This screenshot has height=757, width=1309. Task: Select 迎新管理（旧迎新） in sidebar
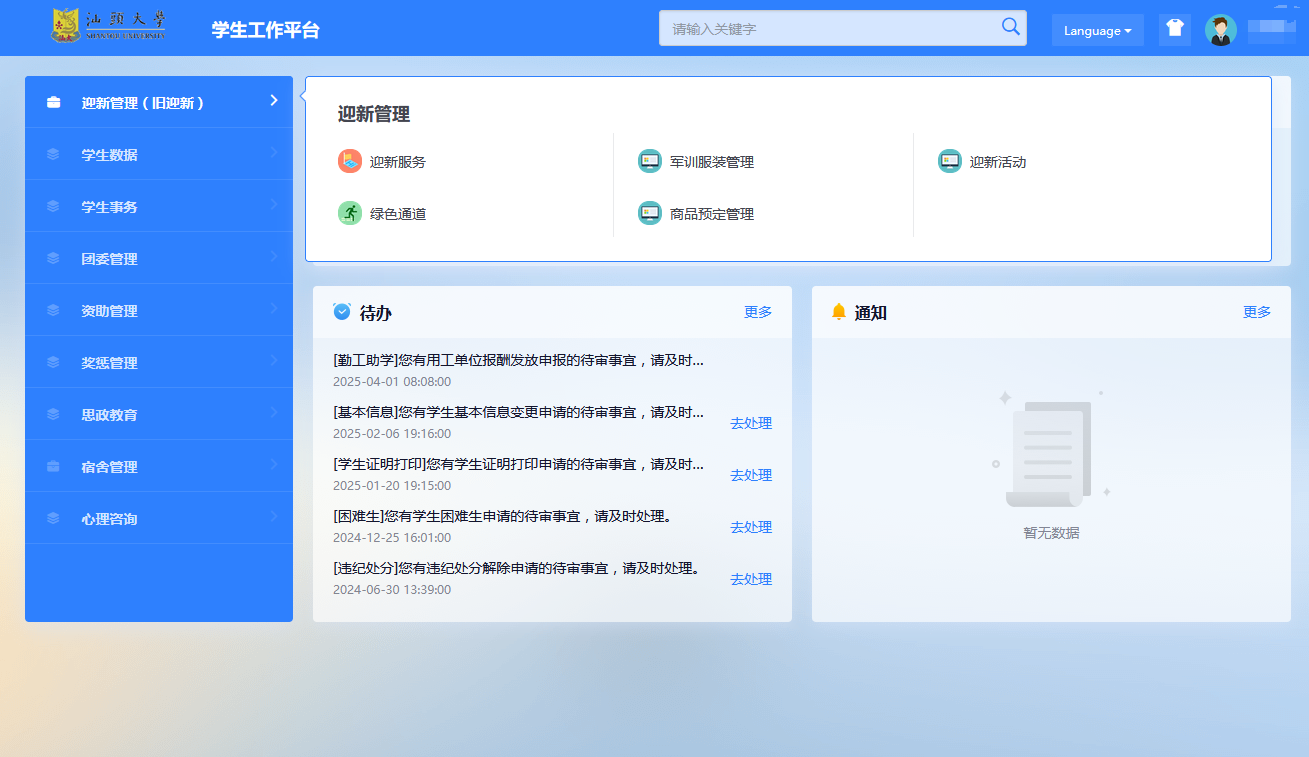[159, 102]
